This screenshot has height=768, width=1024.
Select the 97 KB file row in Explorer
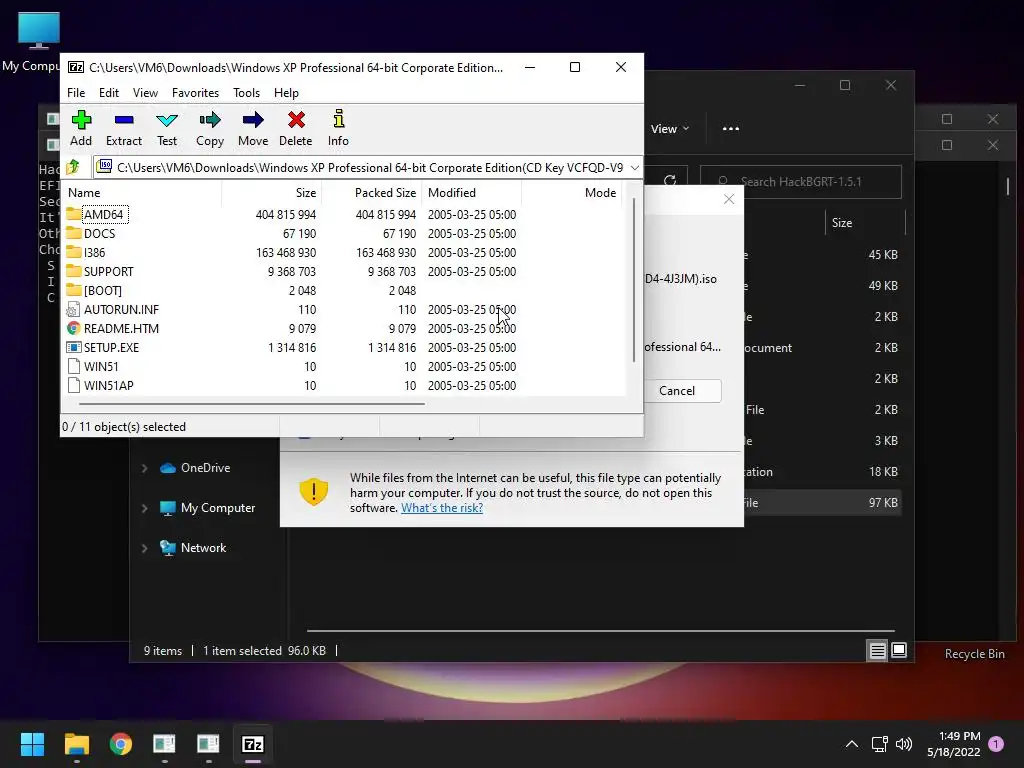pos(822,503)
